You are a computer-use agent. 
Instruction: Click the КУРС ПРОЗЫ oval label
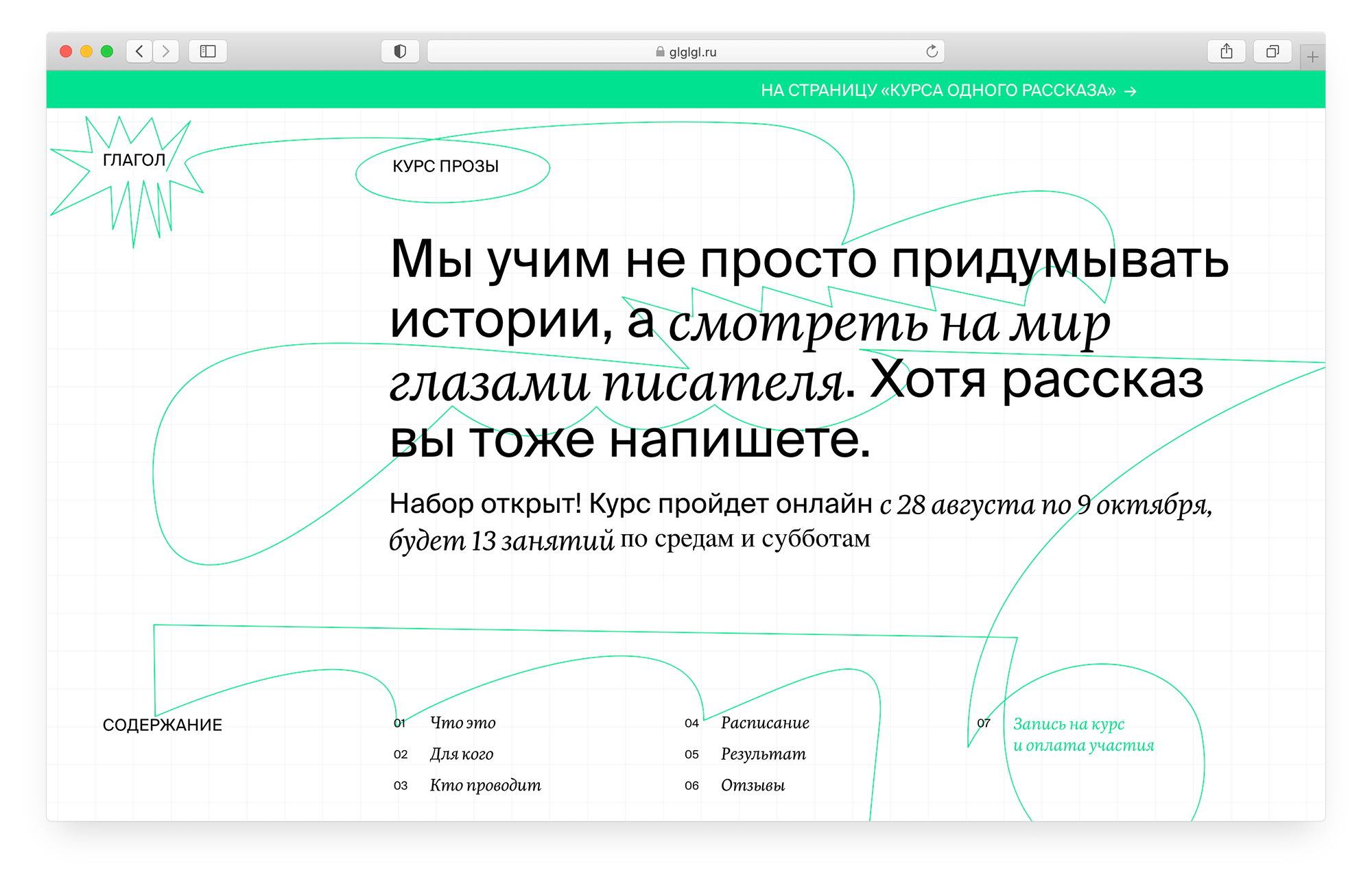click(446, 167)
